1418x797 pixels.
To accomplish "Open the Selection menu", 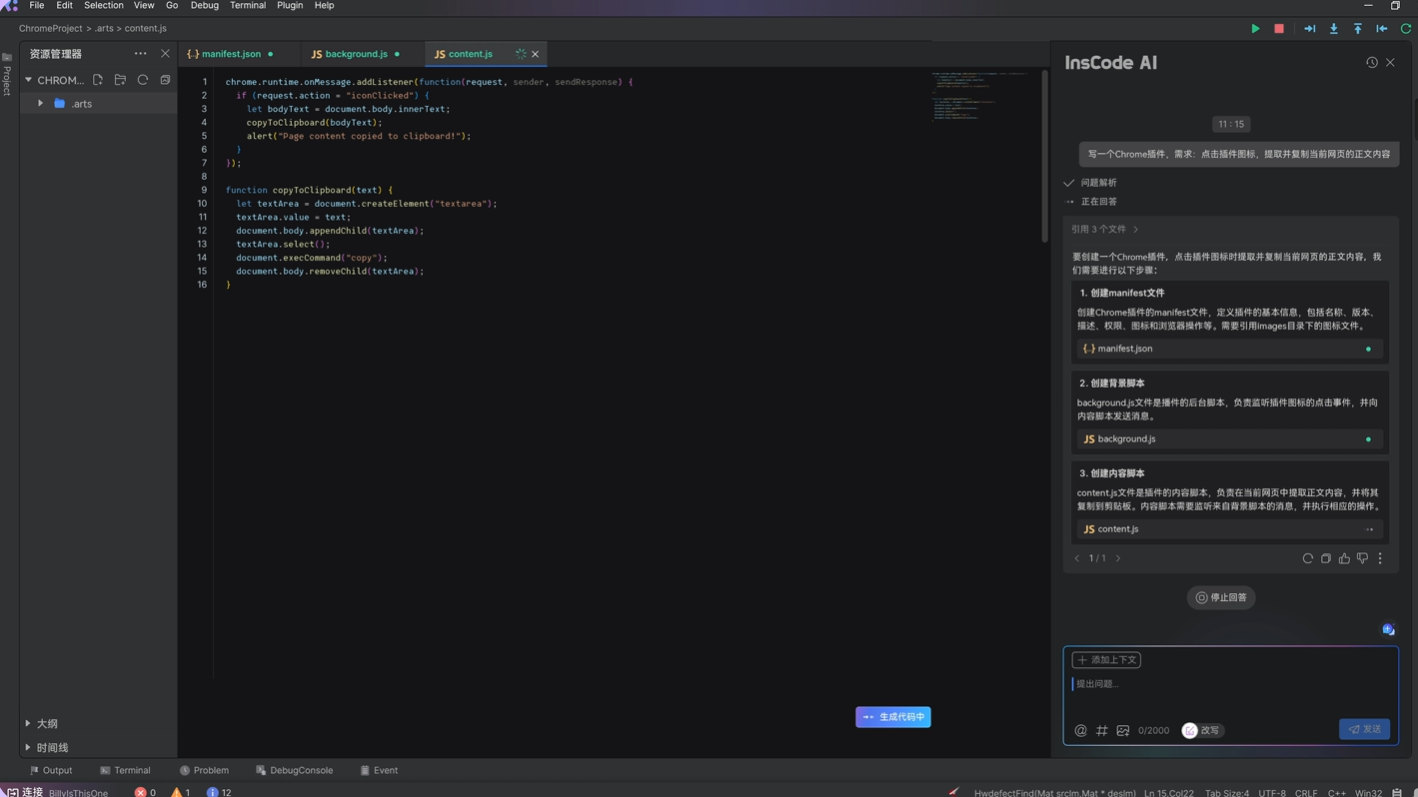I will point(104,6).
